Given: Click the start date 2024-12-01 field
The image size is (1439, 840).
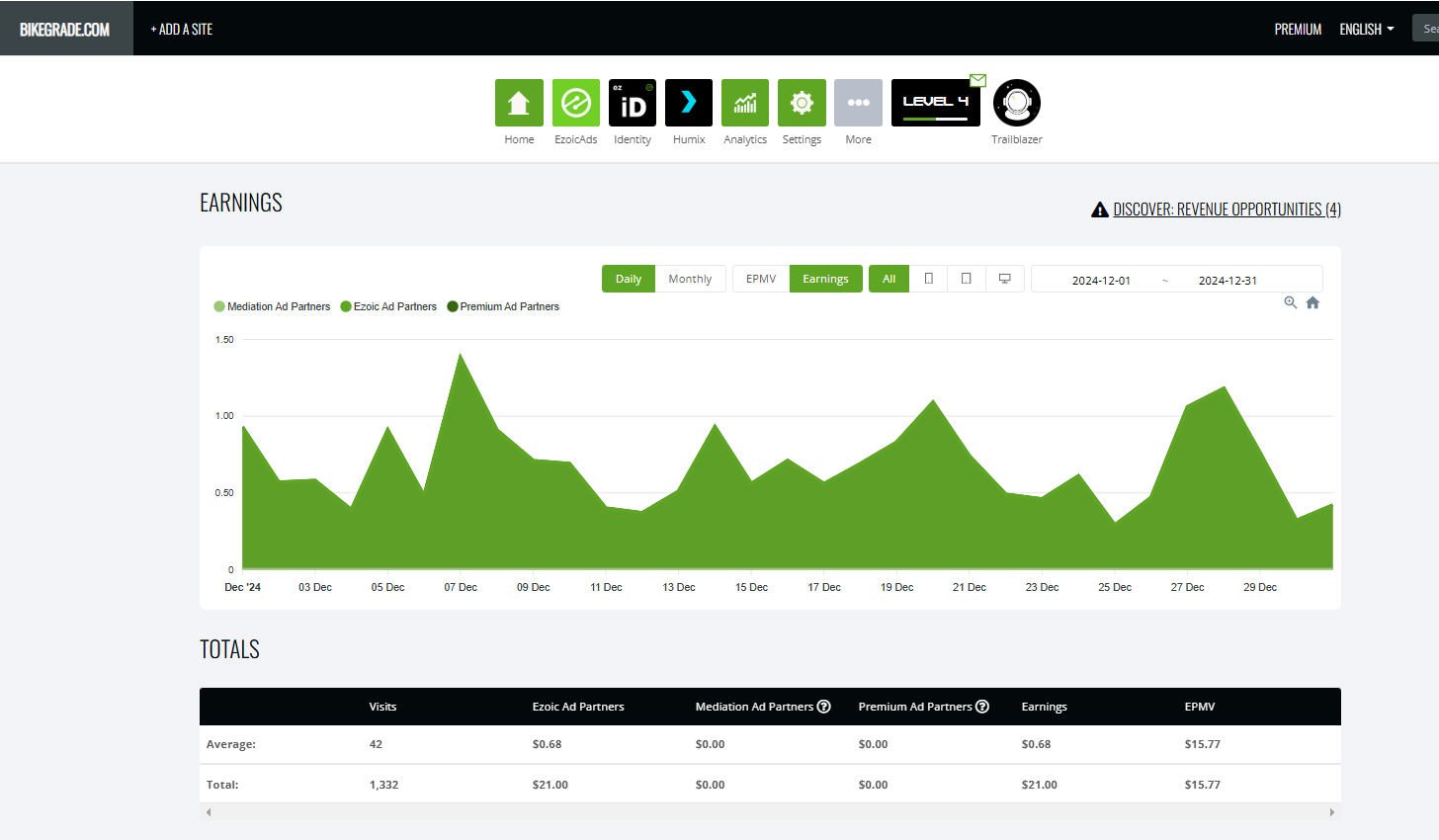Looking at the screenshot, I should tap(1101, 281).
